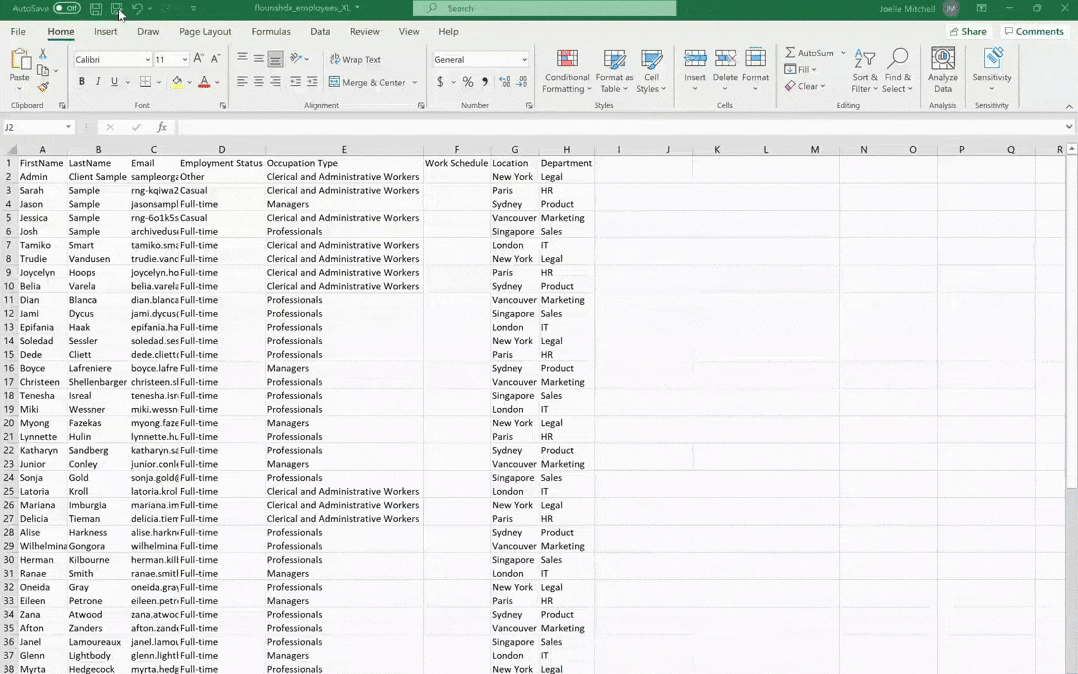1078x674 pixels.
Task: Toggle the AutoSave switch
Action: tap(67, 8)
